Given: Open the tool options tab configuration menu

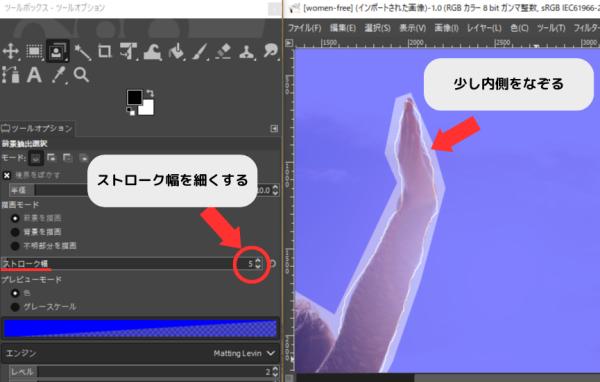Looking at the screenshot, I should point(274,129).
